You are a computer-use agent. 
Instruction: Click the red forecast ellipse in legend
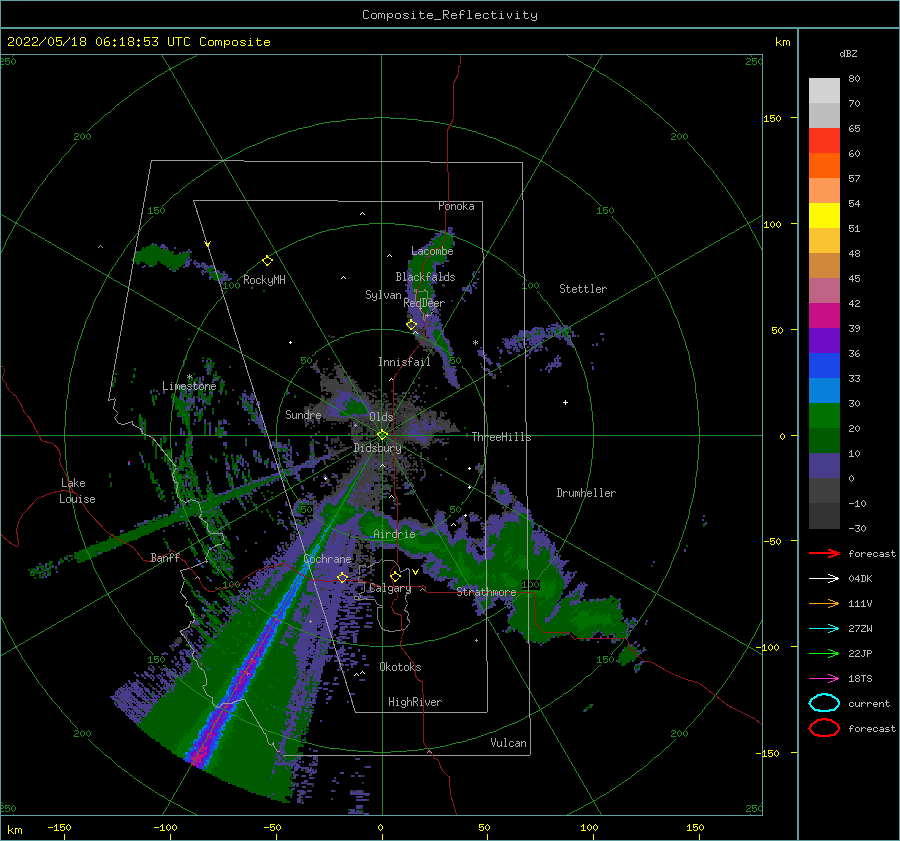pos(824,728)
